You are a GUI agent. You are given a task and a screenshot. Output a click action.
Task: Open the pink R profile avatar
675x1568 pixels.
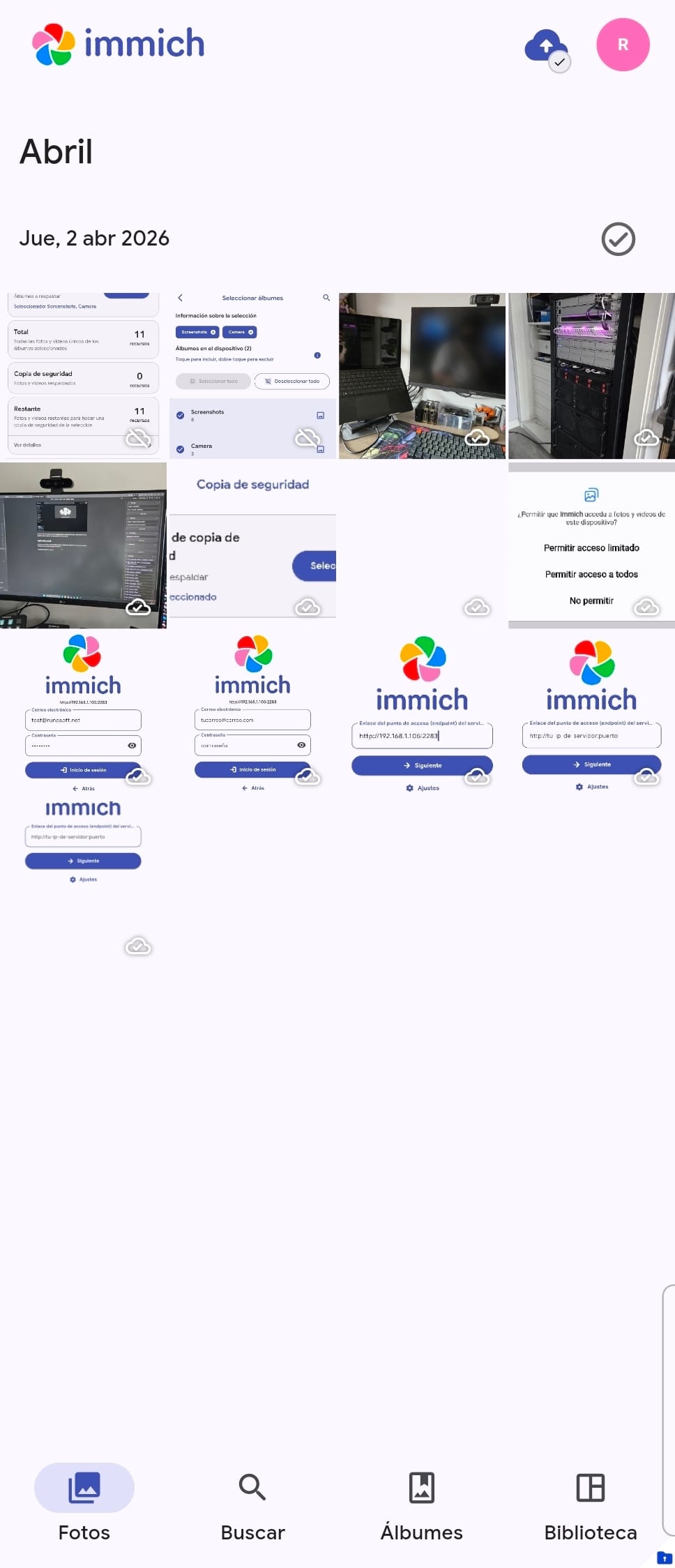(x=623, y=45)
